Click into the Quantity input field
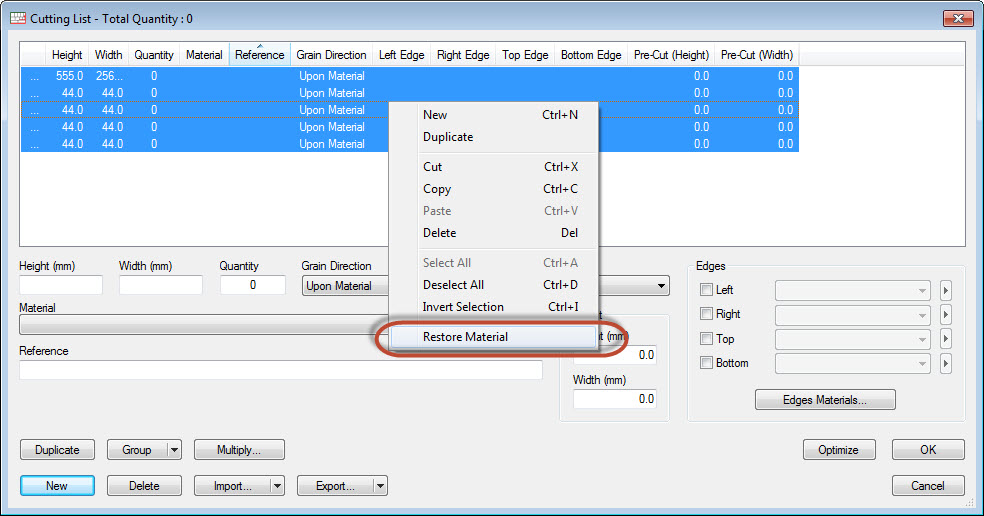Image resolution: width=984 pixels, height=516 pixels. coord(253,285)
